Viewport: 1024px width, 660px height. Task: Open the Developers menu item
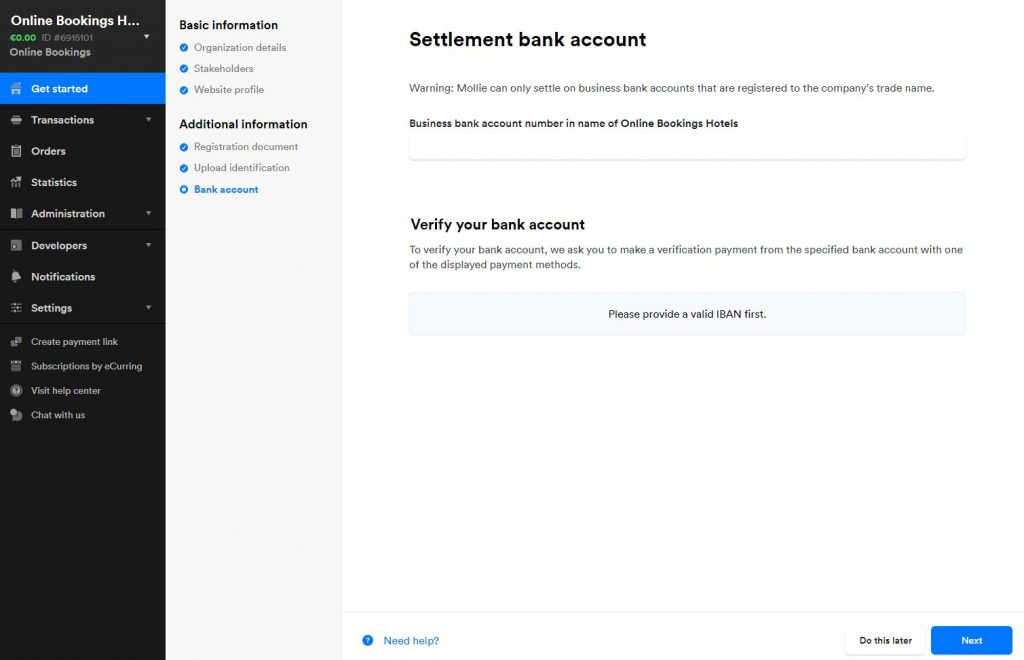(82, 245)
